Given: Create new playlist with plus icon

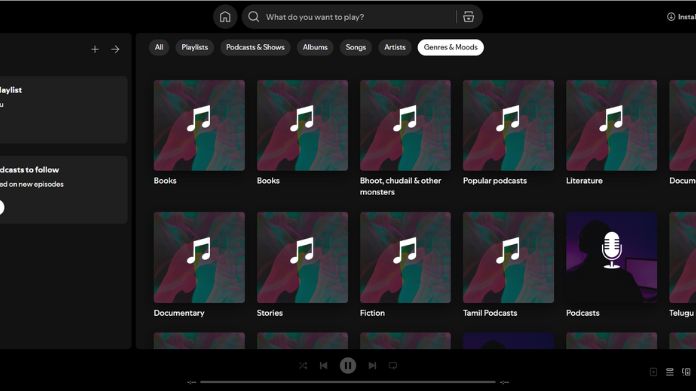Looking at the screenshot, I should (x=95, y=49).
